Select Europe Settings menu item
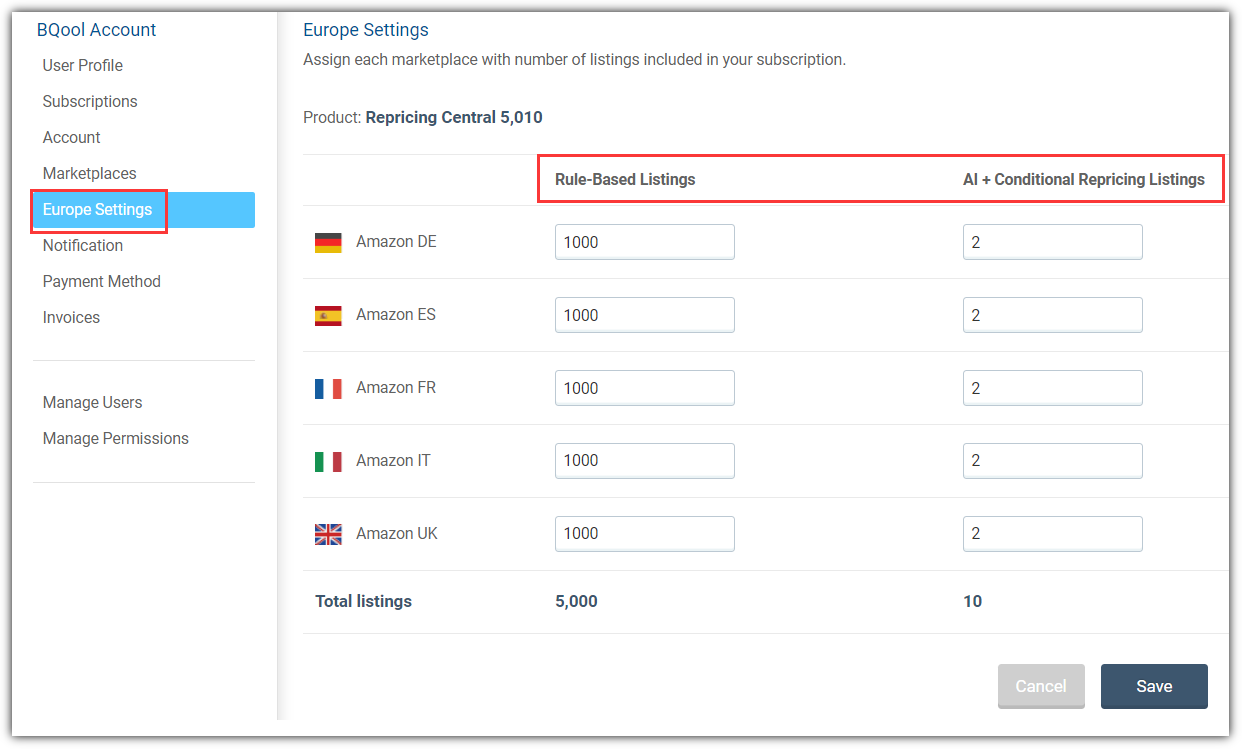This screenshot has height=749, width=1242. click(144, 210)
